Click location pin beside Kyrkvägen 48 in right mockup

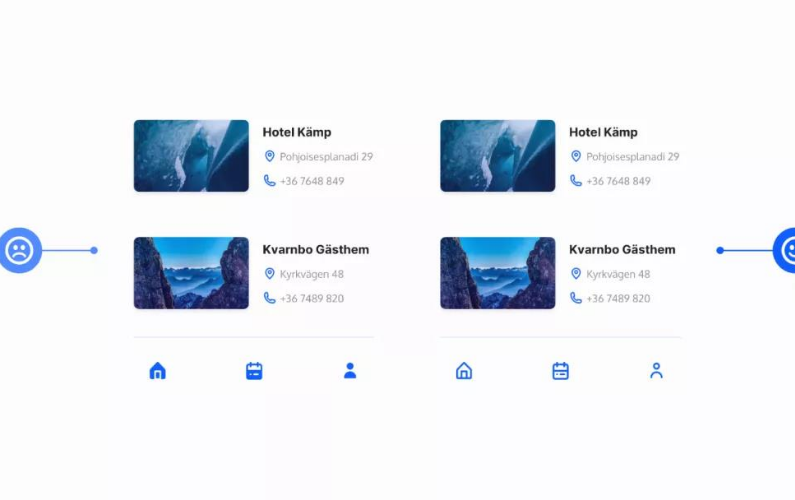click(x=576, y=274)
